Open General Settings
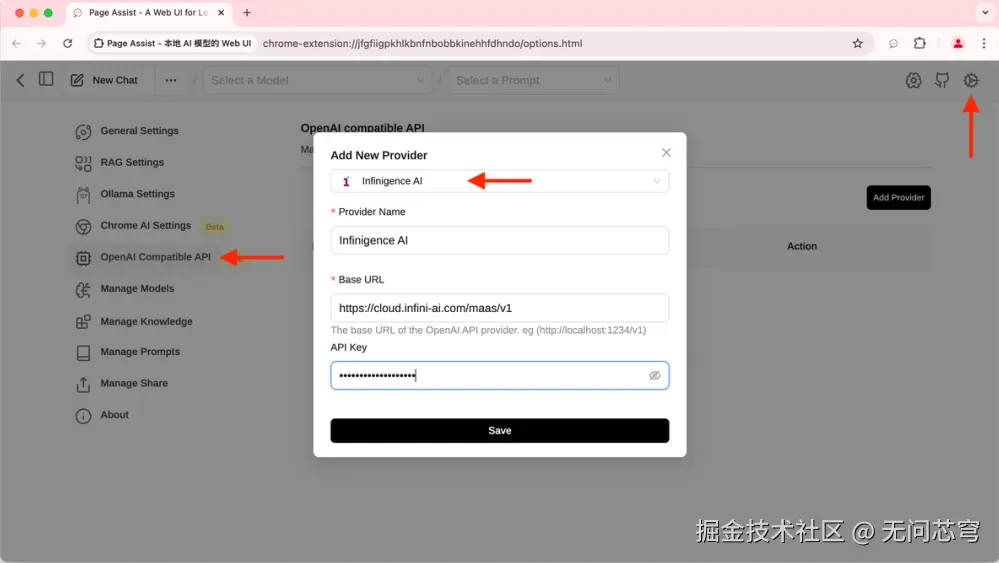The image size is (999, 563). point(140,131)
